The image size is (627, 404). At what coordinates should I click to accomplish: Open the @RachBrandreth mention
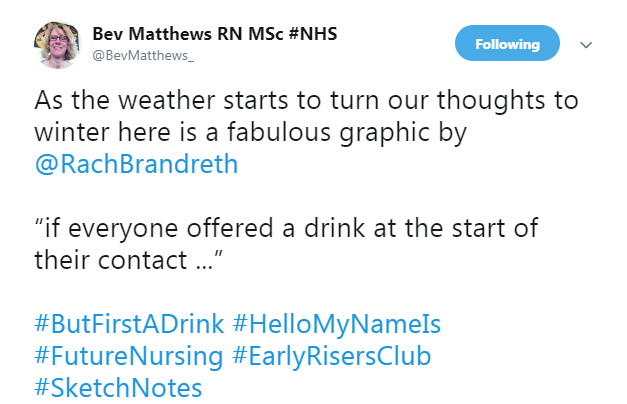coord(136,164)
